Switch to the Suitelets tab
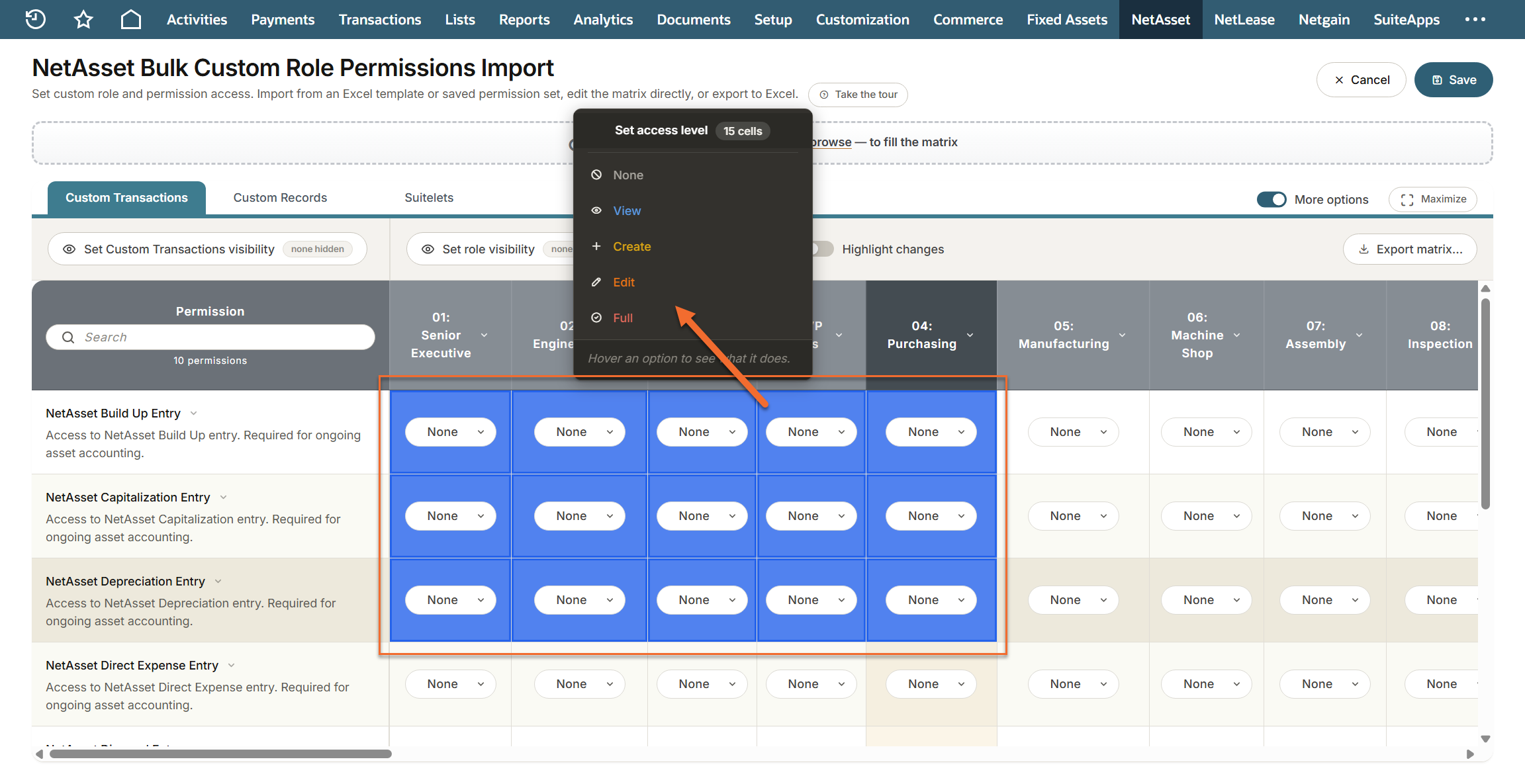Screen dimensions: 1525x784 pos(429,198)
